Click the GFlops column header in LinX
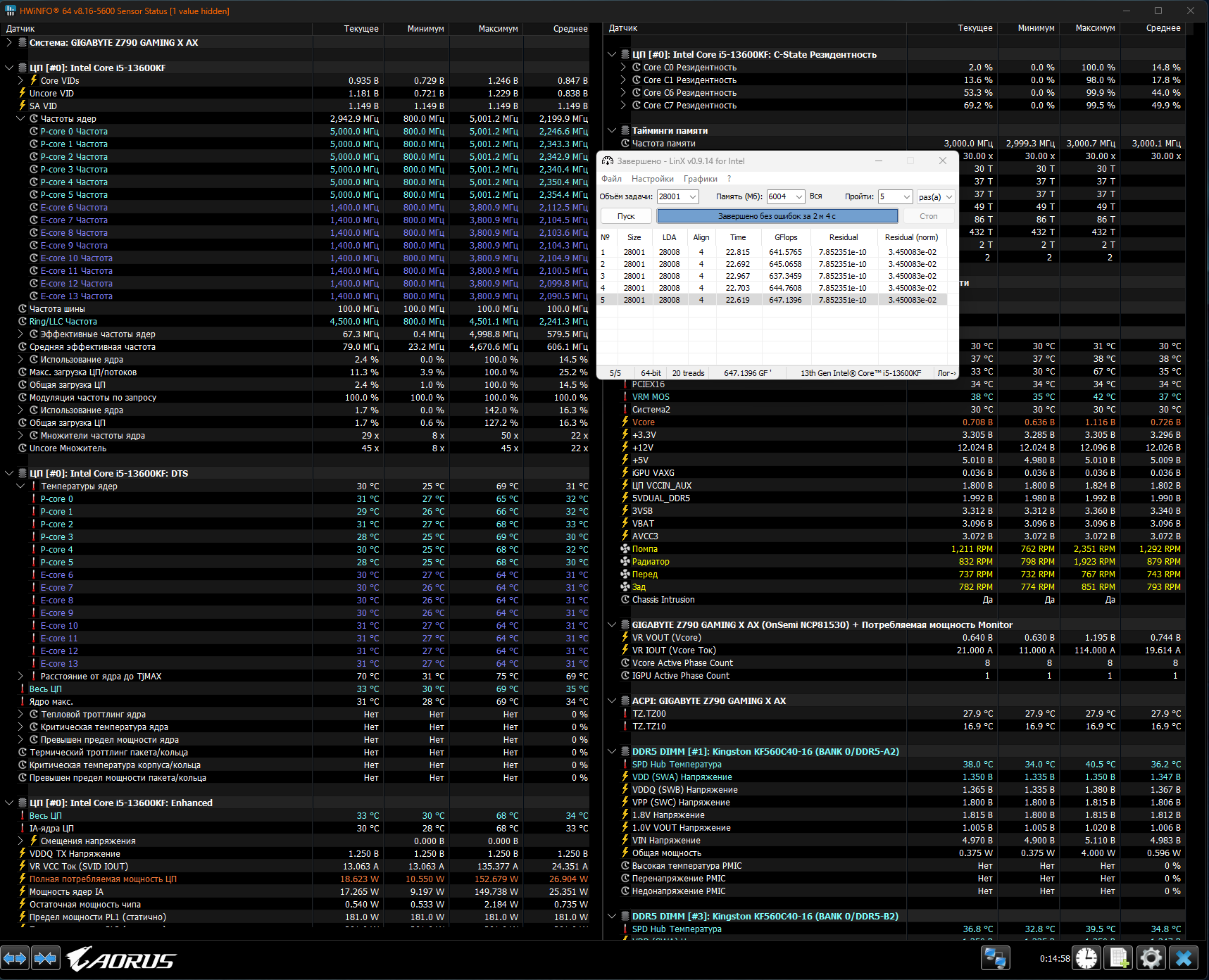The width and height of the screenshot is (1209, 980). tap(786, 237)
